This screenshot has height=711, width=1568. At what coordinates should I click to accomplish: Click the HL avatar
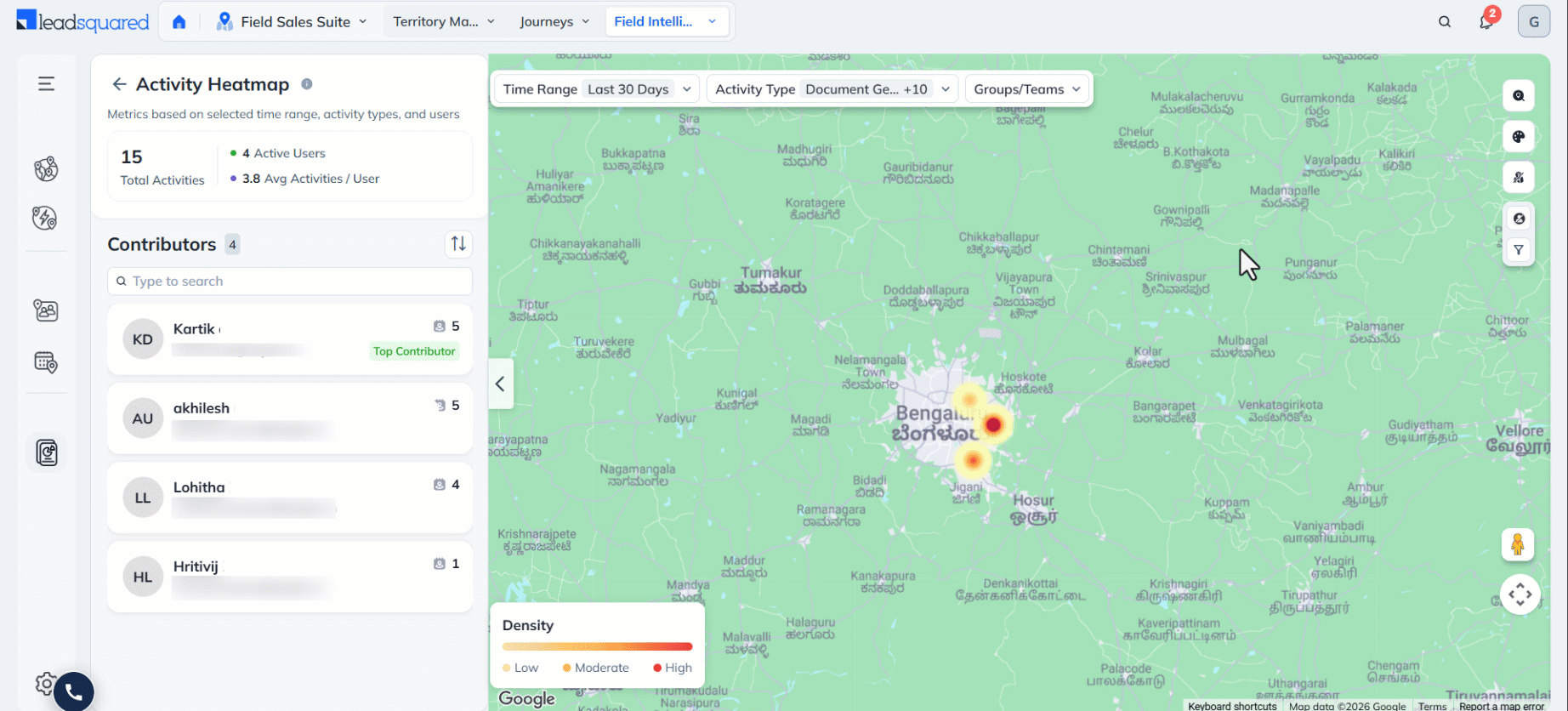click(x=143, y=577)
